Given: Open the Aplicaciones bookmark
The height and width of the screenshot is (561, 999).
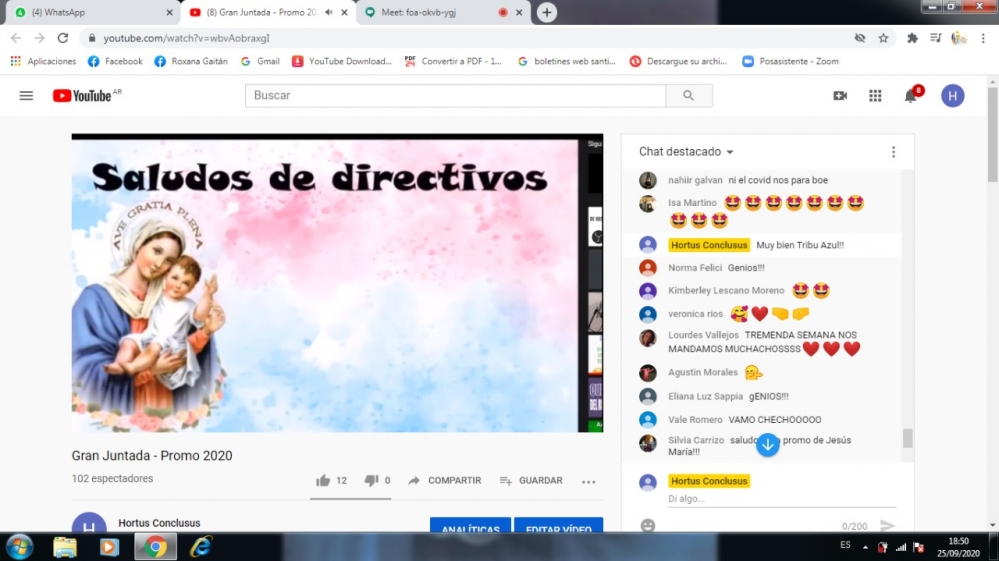Looking at the screenshot, I should (x=43, y=61).
